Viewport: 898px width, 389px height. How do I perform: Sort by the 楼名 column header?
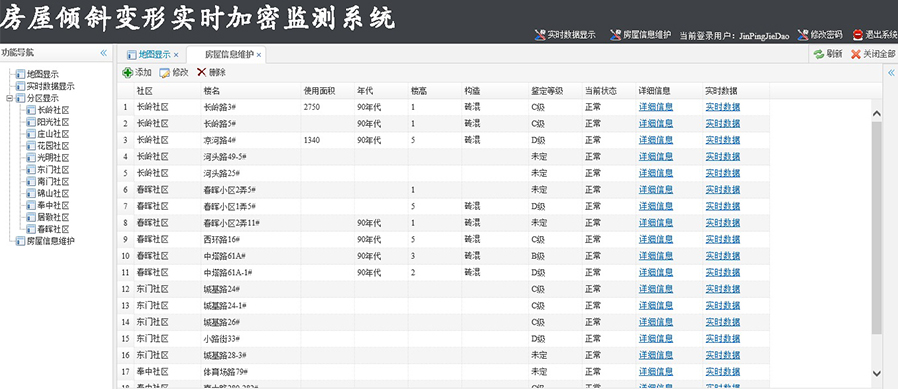pos(250,91)
